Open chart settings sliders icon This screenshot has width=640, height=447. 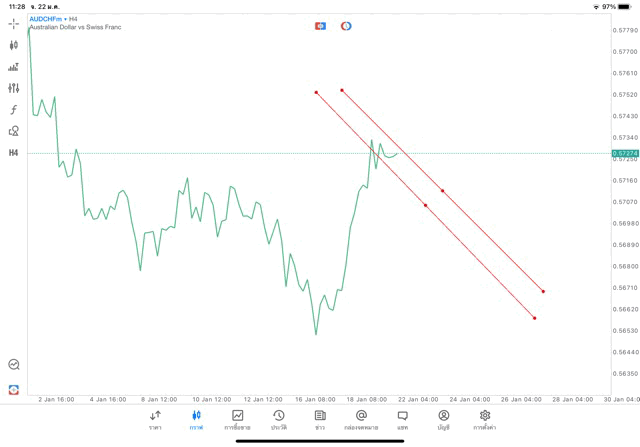14,88
